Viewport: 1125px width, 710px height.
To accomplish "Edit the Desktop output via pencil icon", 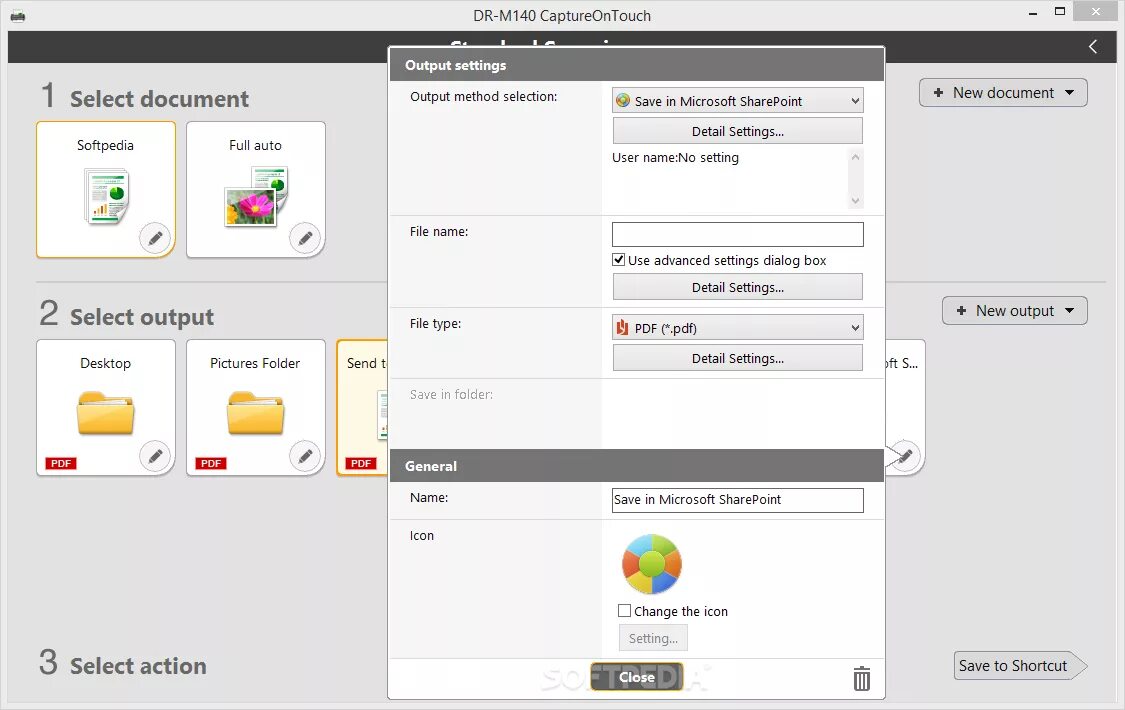I will tap(155, 455).
